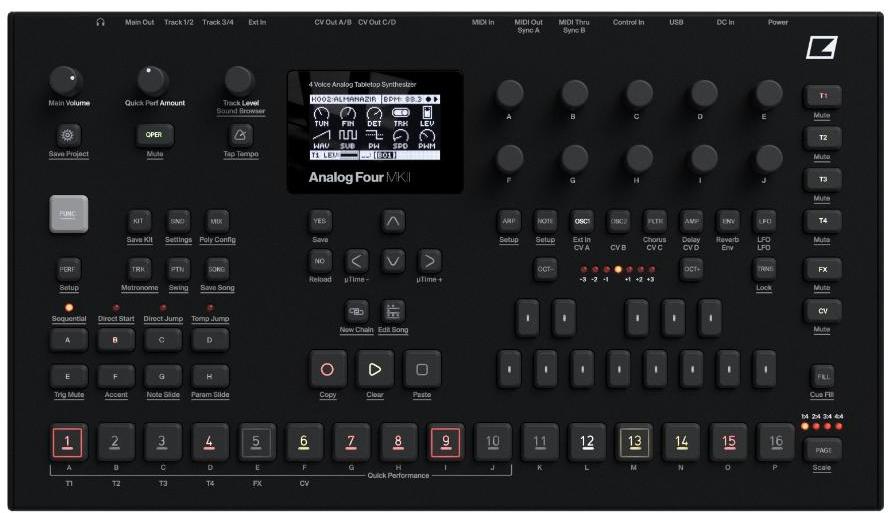Click the TRK metronome button
888x513 pixels.
[138, 270]
